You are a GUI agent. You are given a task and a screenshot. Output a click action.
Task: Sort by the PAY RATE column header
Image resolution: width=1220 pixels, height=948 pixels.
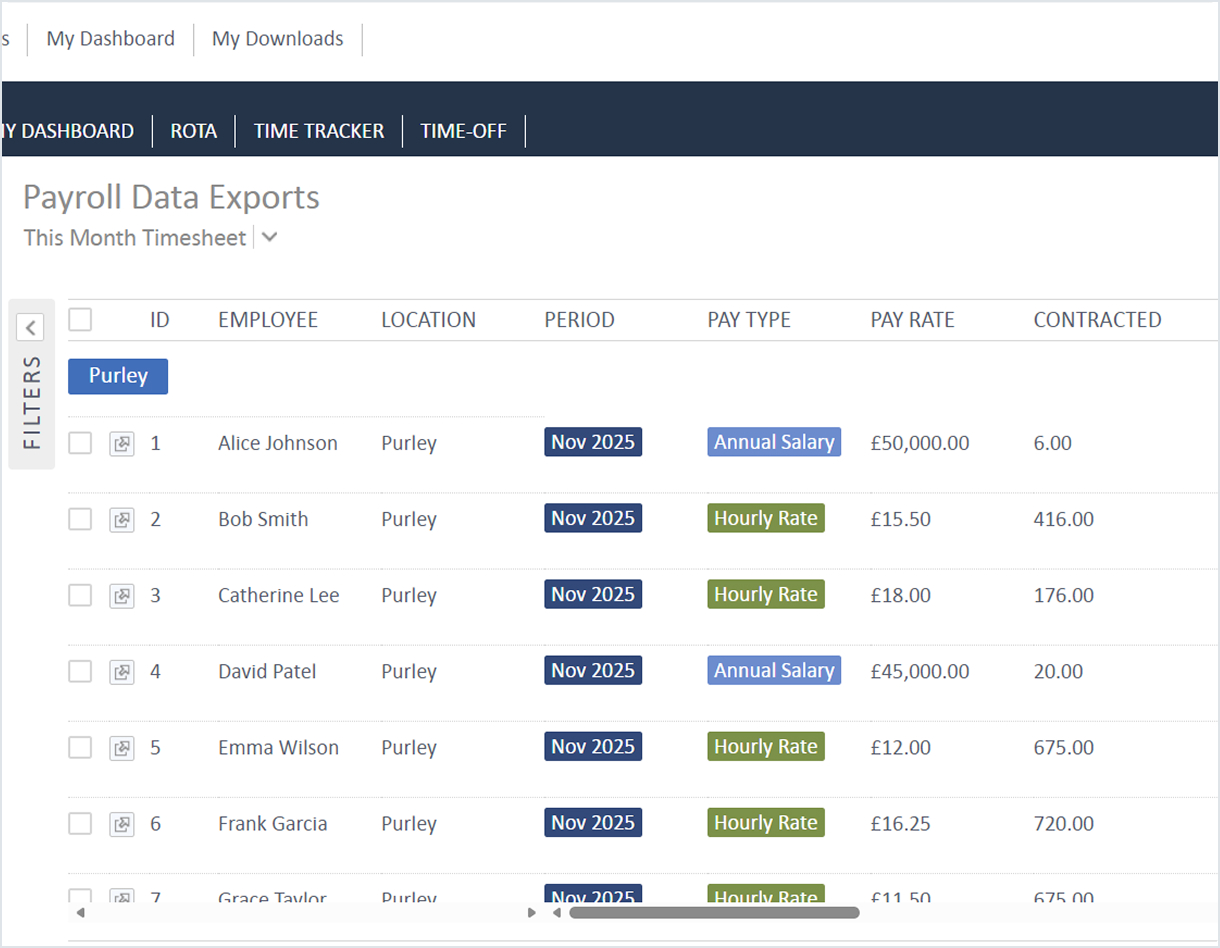coord(912,320)
